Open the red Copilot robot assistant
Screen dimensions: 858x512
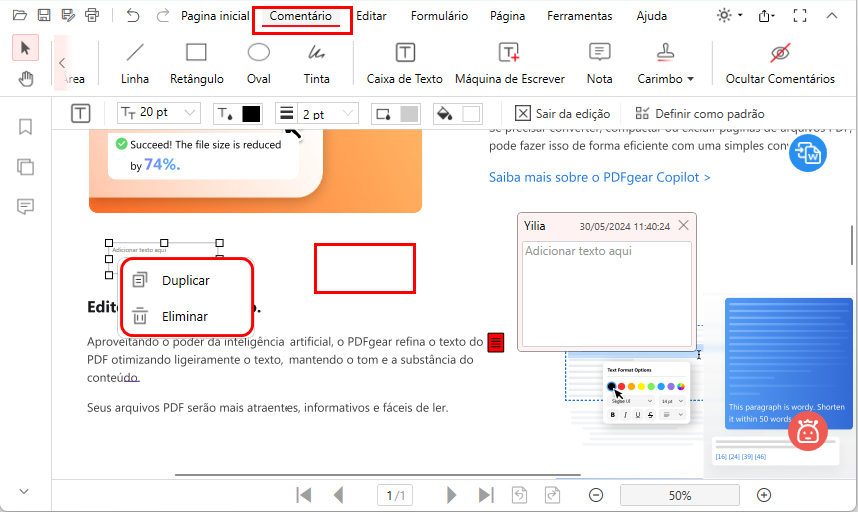point(808,432)
